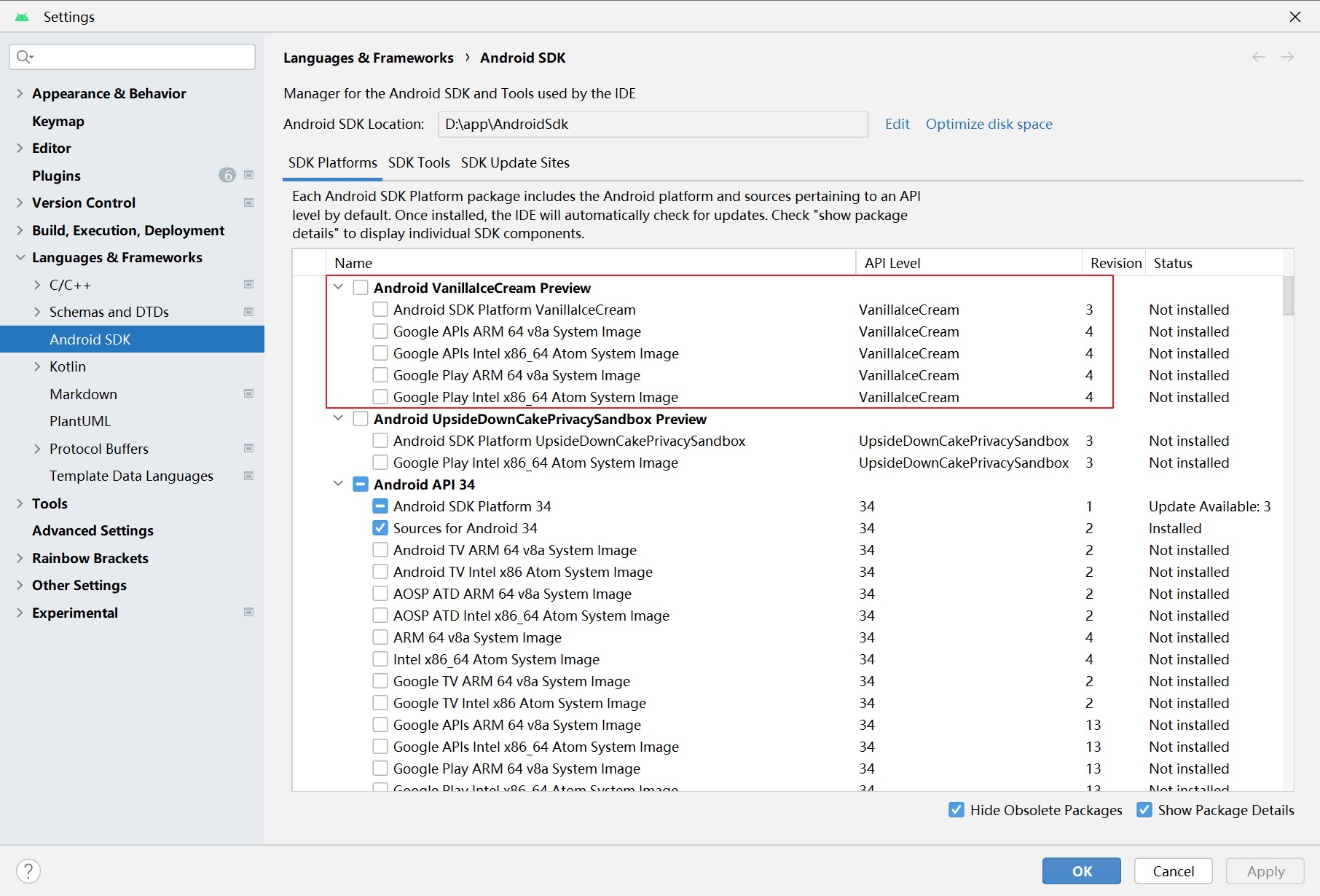Expand the Kotlin settings node
This screenshot has width=1320, height=896.
tap(37, 366)
